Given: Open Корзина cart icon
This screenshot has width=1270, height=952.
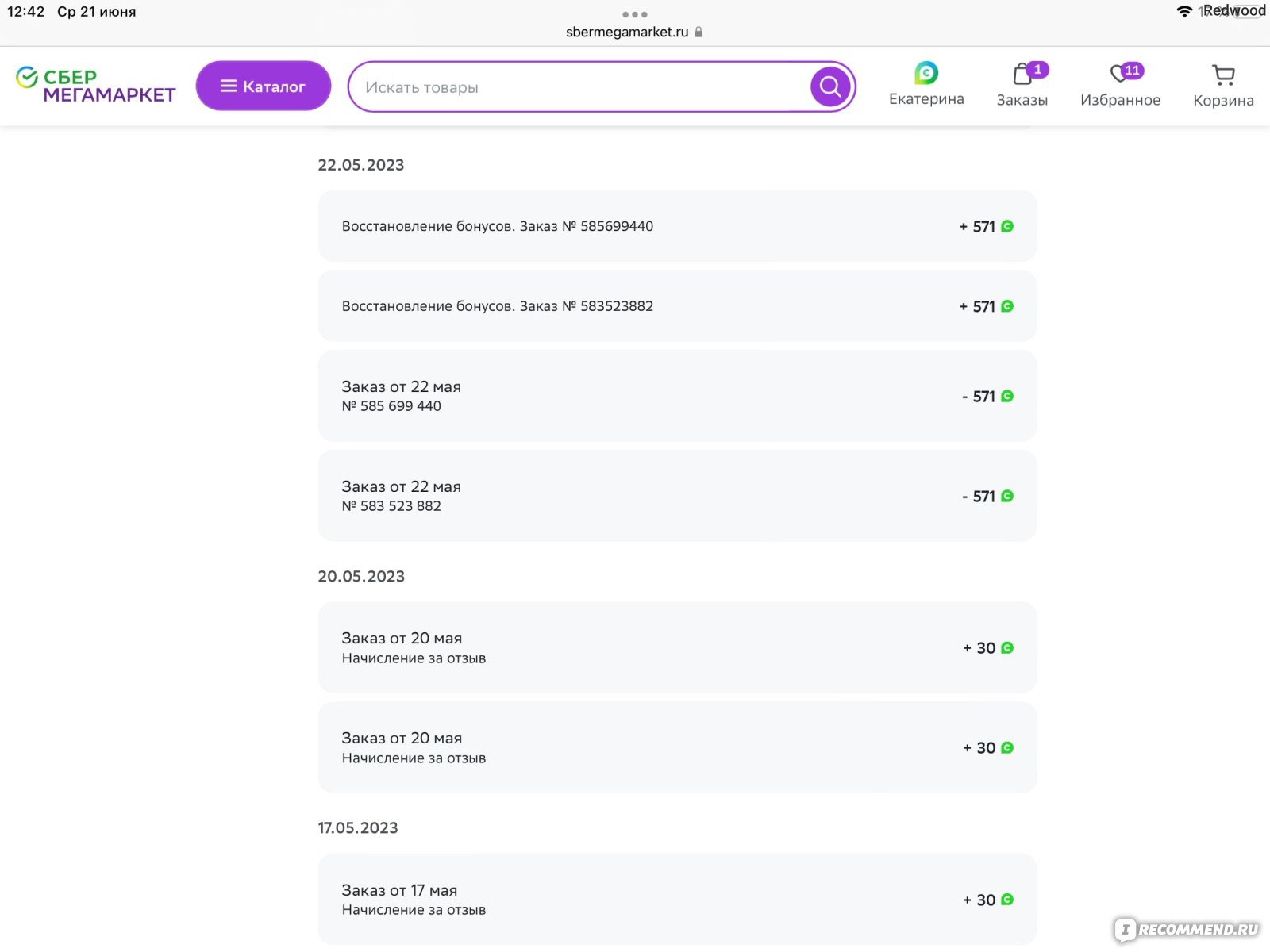Looking at the screenshot, I should pyautogui.click(x=1223, y=75).
